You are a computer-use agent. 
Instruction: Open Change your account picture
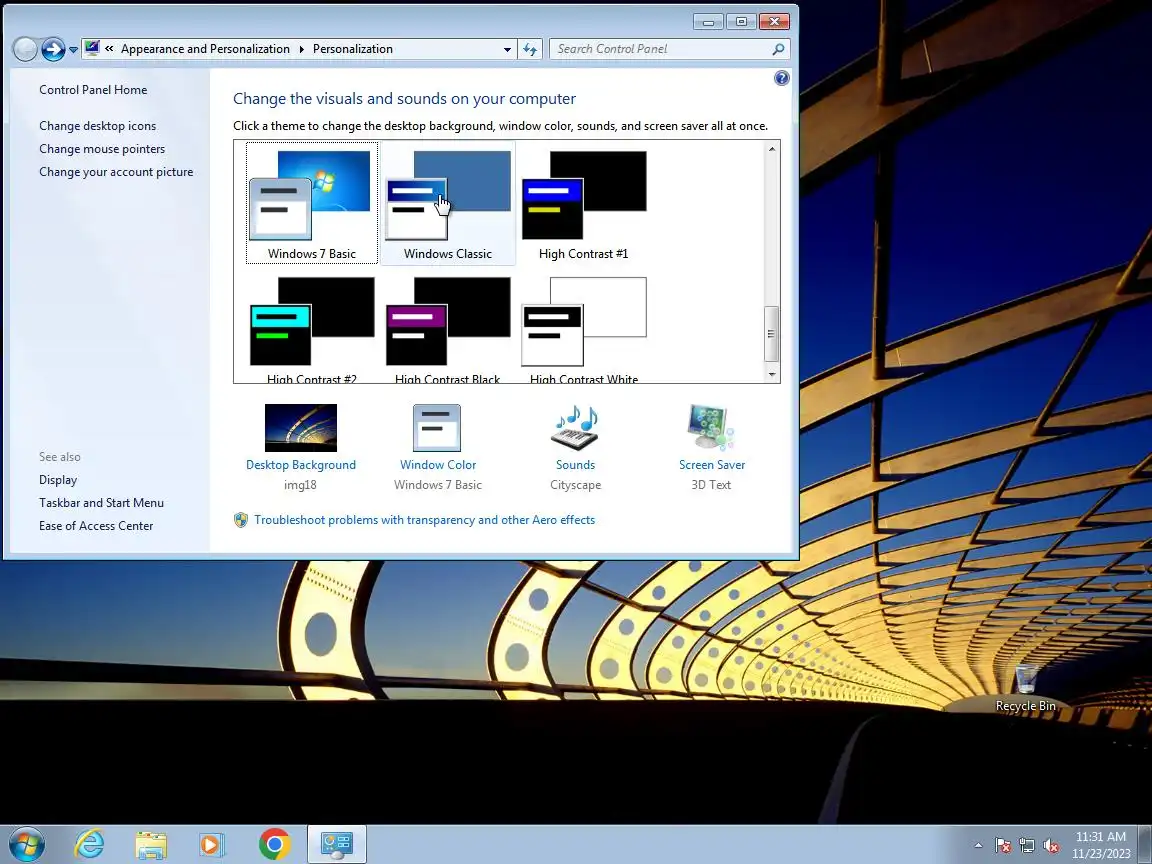click(116, 171)
